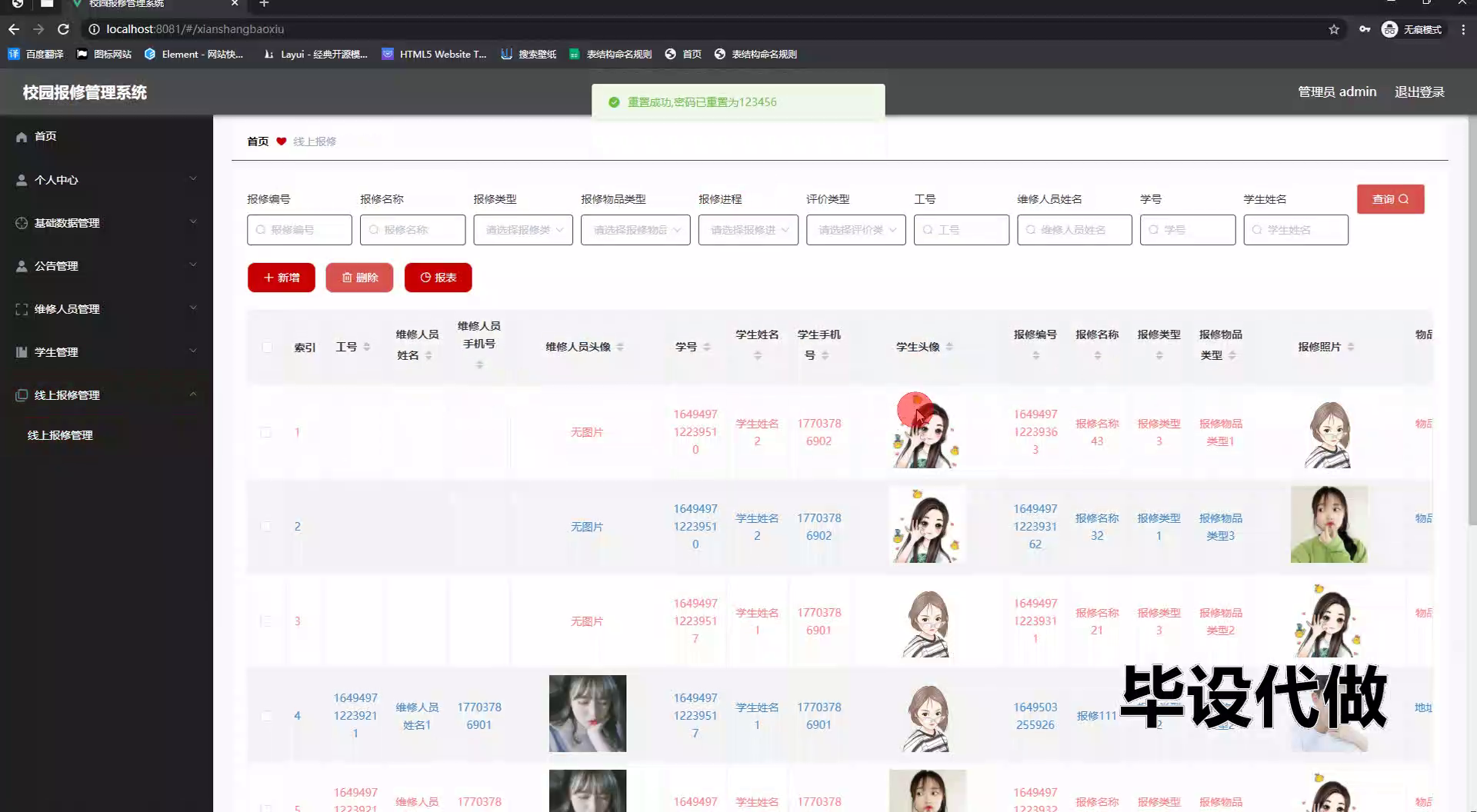Tick the checkbox for row 4
Viewport: 1477px width, 812px height.
coord(266,716)
